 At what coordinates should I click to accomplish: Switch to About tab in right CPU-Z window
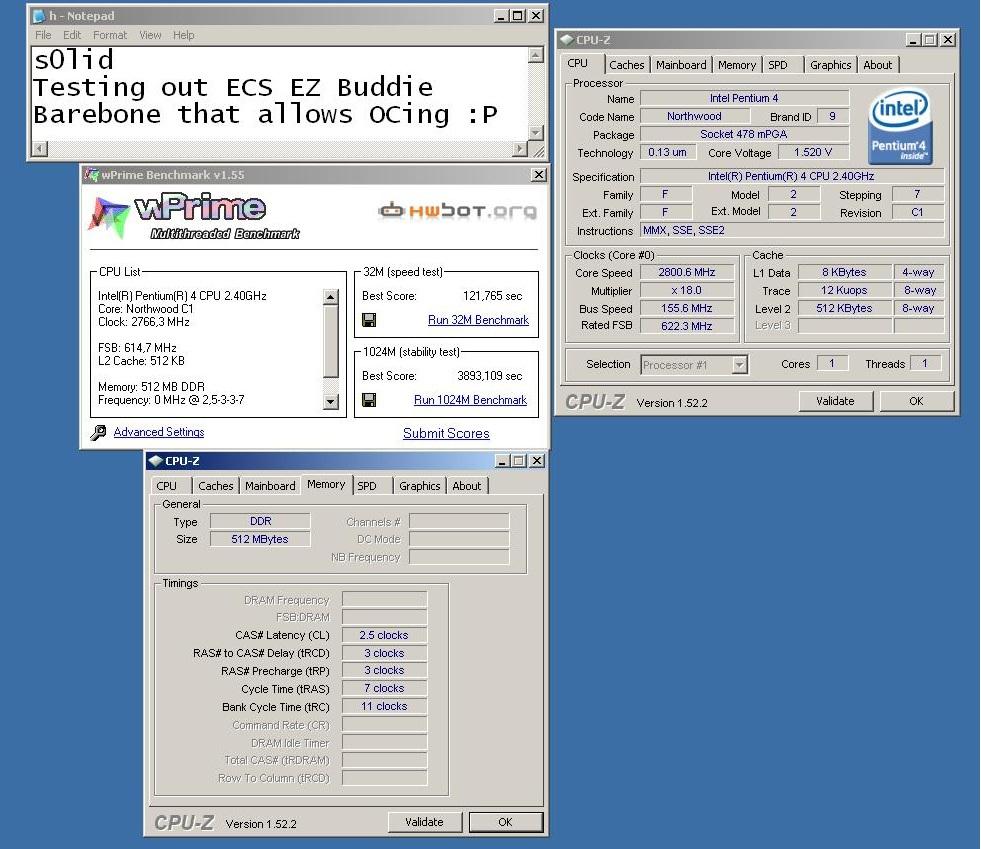[x=877, y=65]
